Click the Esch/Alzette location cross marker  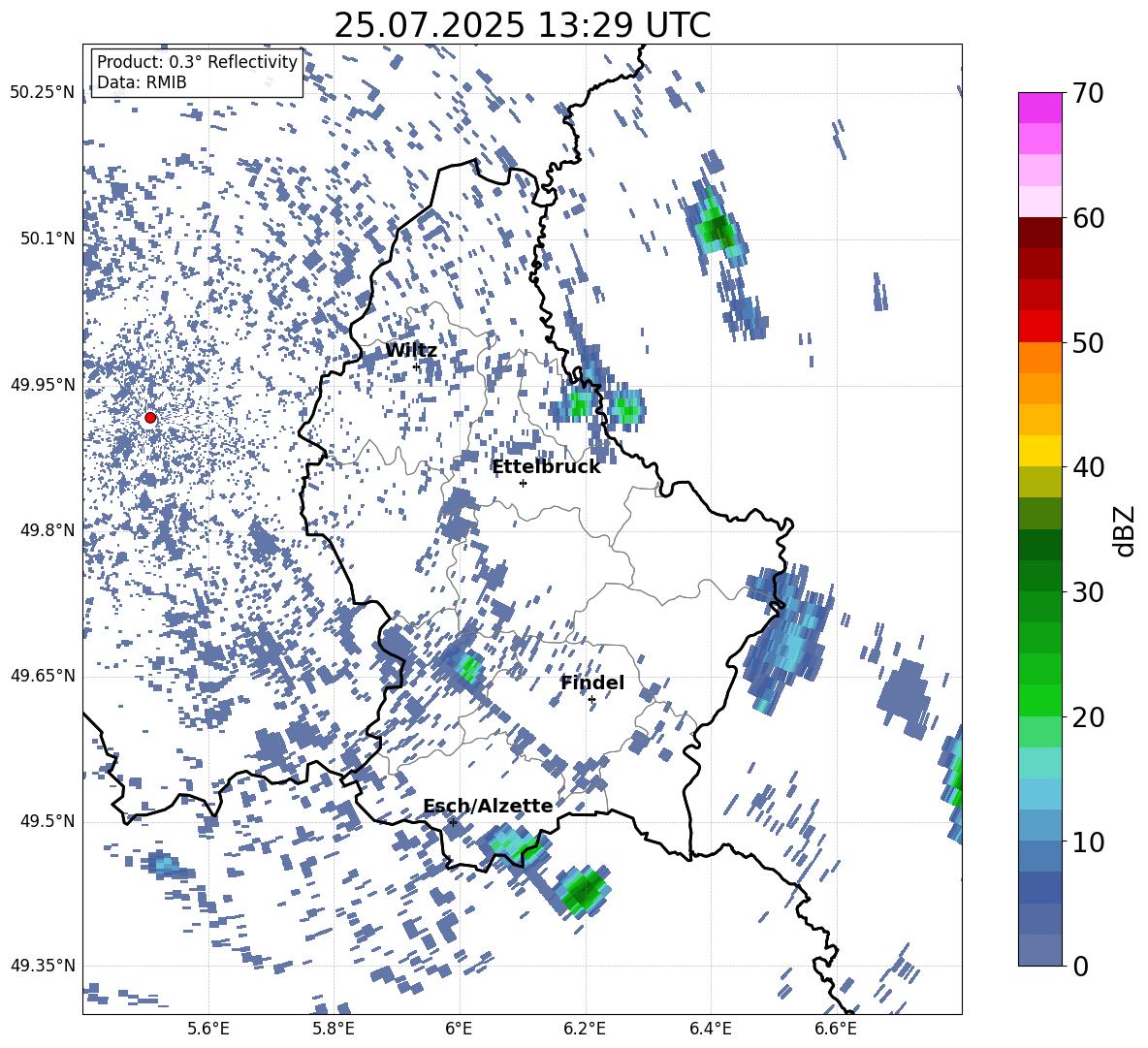(x=453, y=822)
